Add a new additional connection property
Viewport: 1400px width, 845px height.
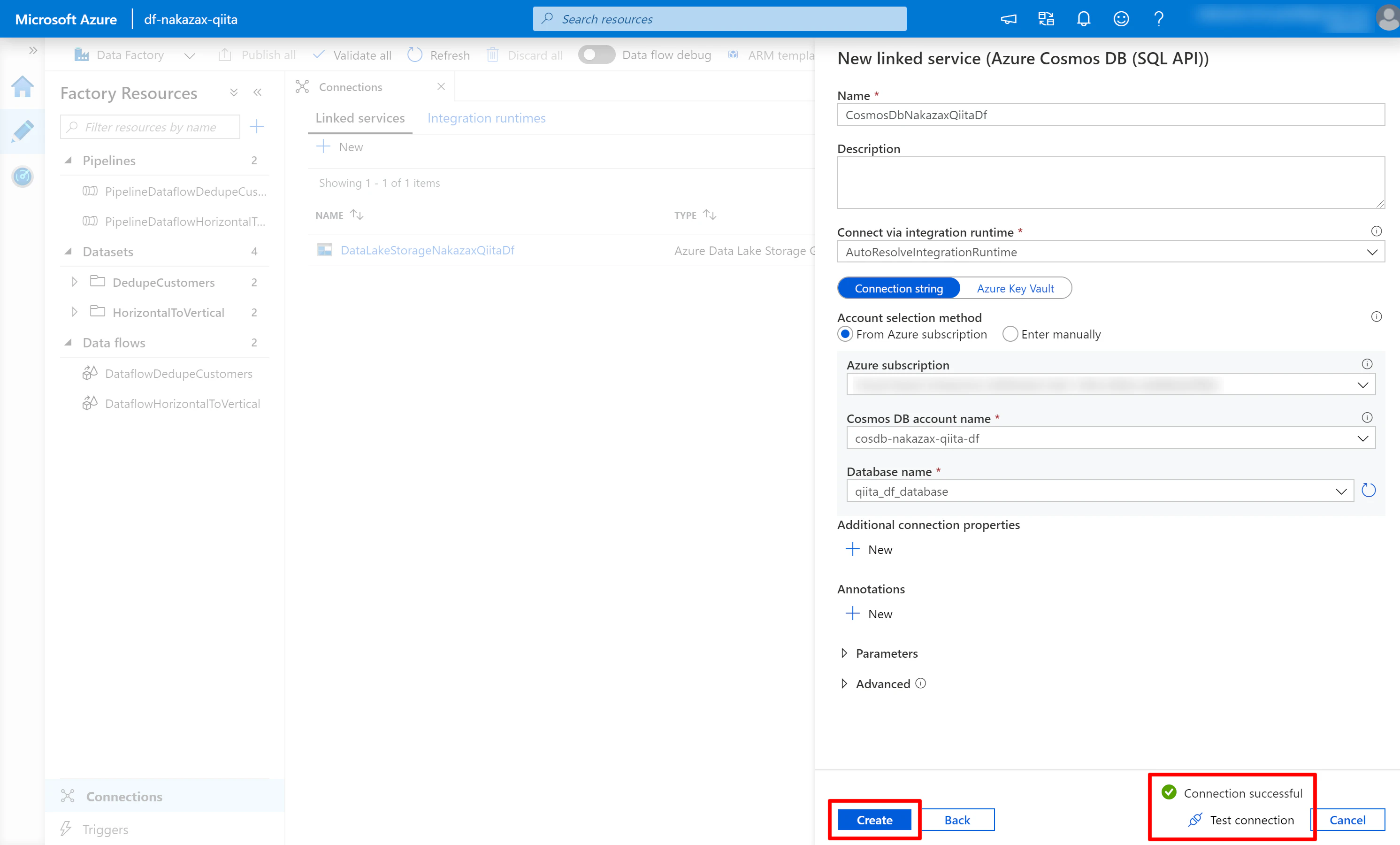tap(869, 549)
